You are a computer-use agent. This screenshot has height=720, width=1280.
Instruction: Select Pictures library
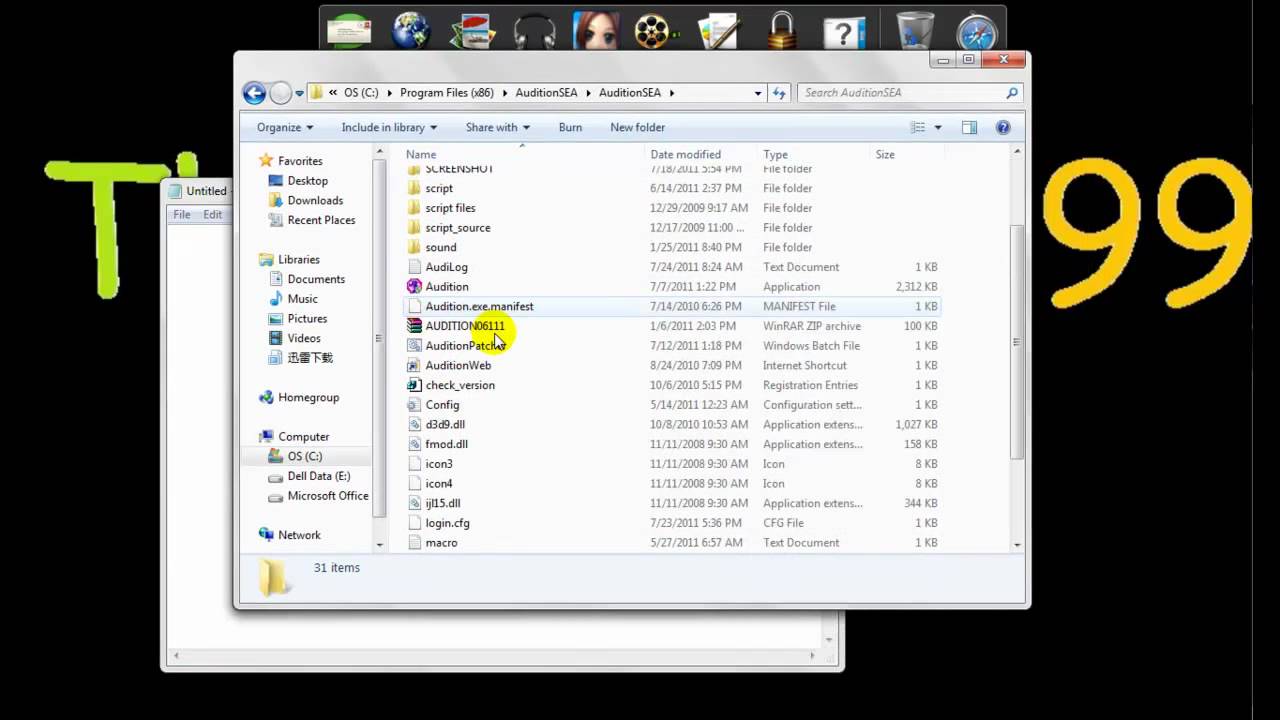[307, 319]
